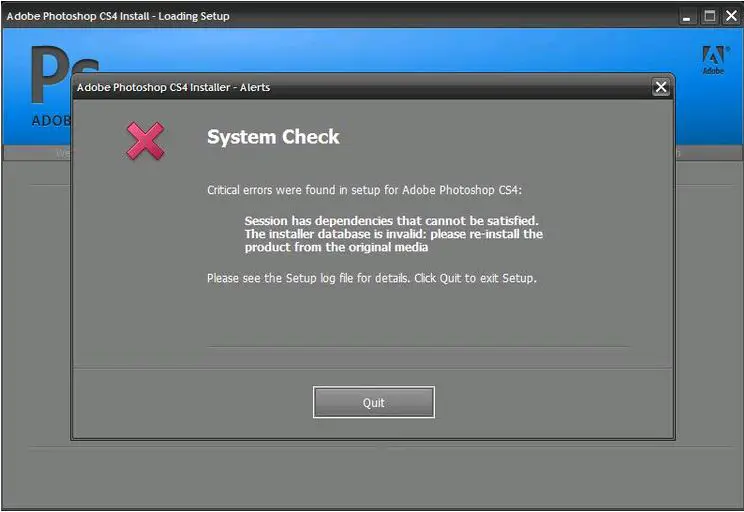Close the Installer Alerts dialog

(660, 87)
